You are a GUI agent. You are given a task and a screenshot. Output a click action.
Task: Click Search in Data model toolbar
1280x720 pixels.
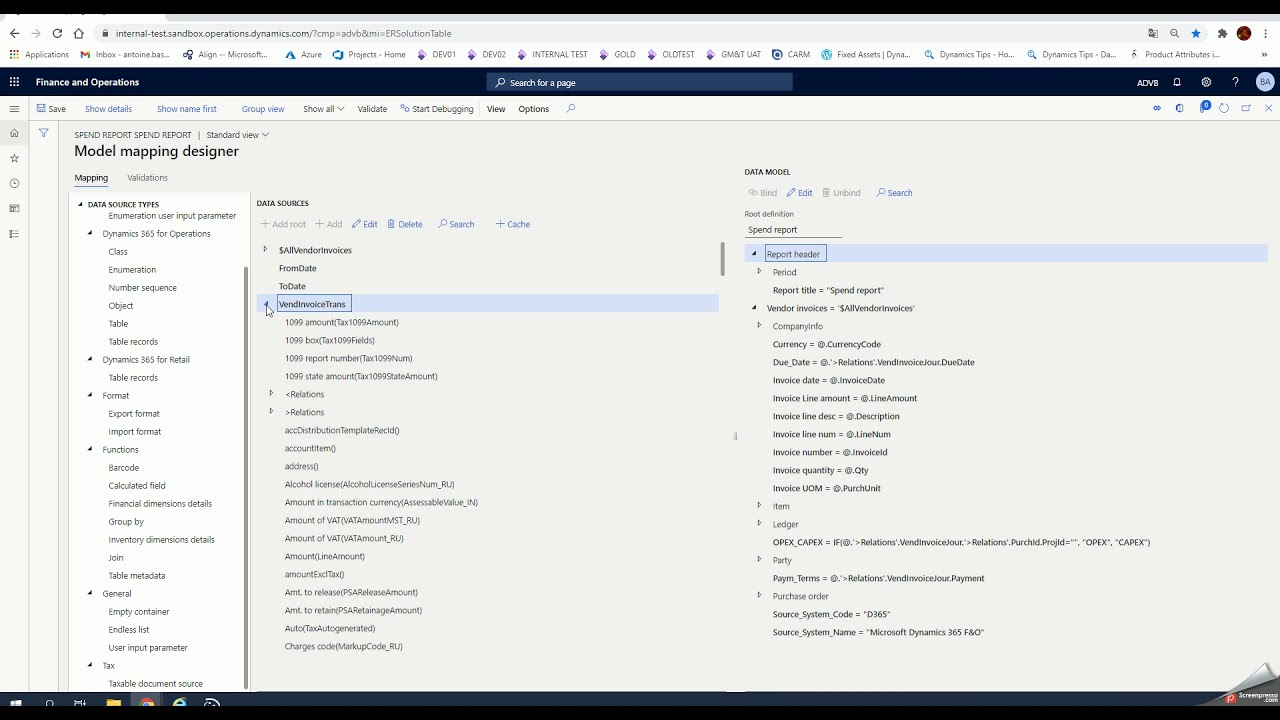pos(894,192)
